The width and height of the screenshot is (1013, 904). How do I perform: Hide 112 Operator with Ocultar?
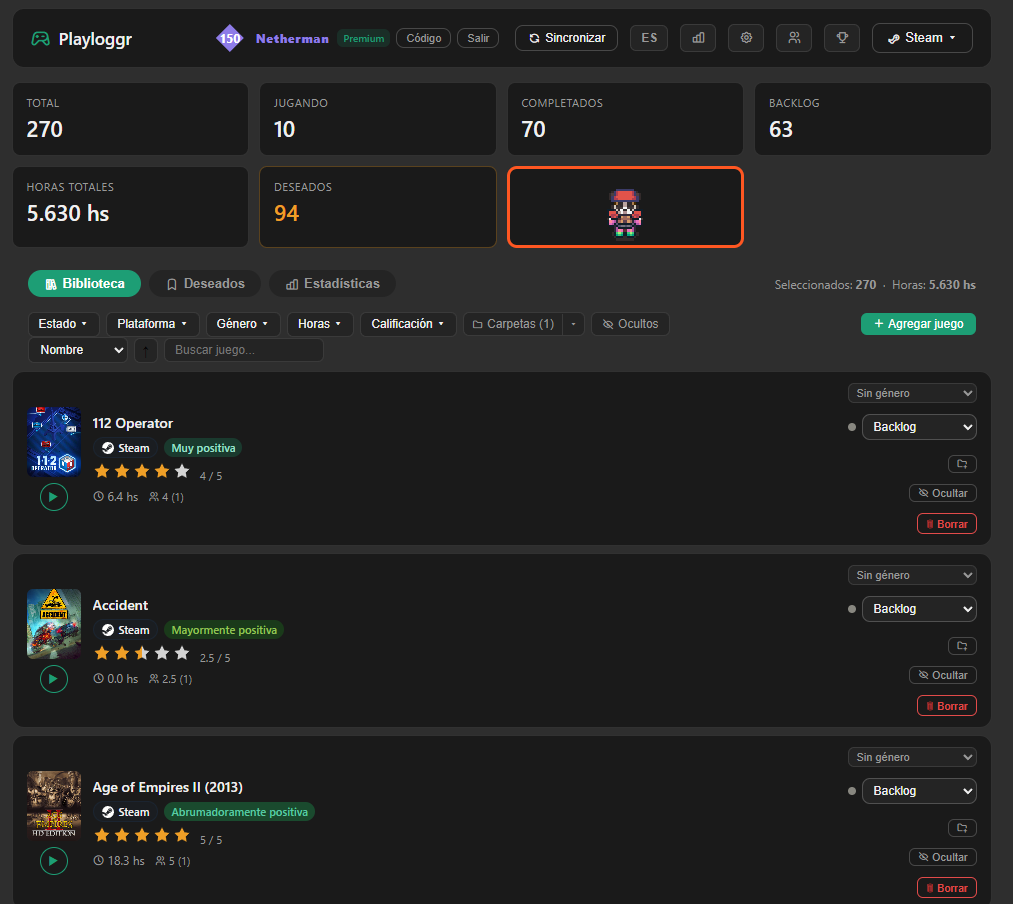tap(943, 493)
